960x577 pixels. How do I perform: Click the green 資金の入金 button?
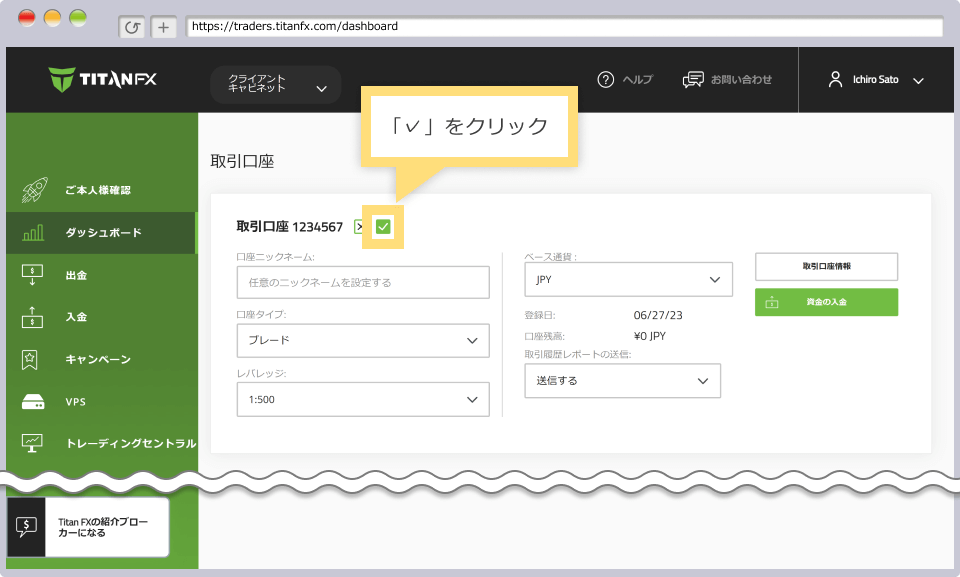click(x=827, y=302)
